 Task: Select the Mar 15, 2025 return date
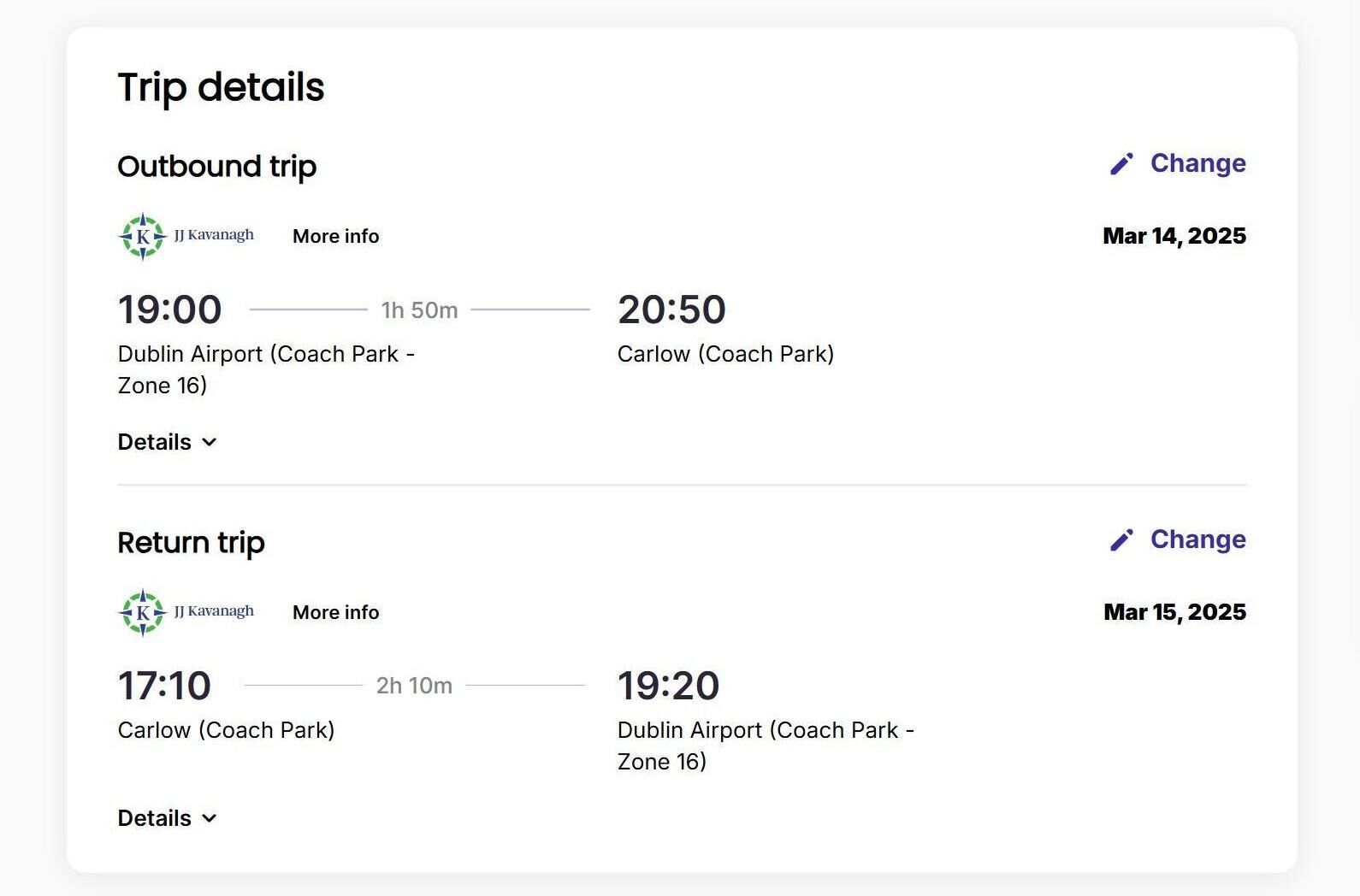pos(1174,612)
